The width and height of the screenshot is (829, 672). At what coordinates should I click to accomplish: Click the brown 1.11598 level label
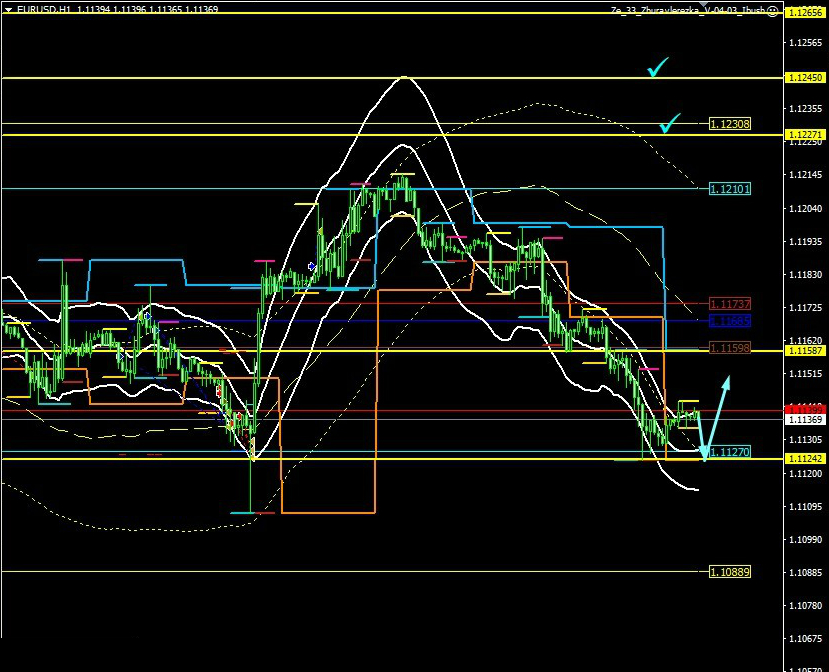click(x=730, y=348)
